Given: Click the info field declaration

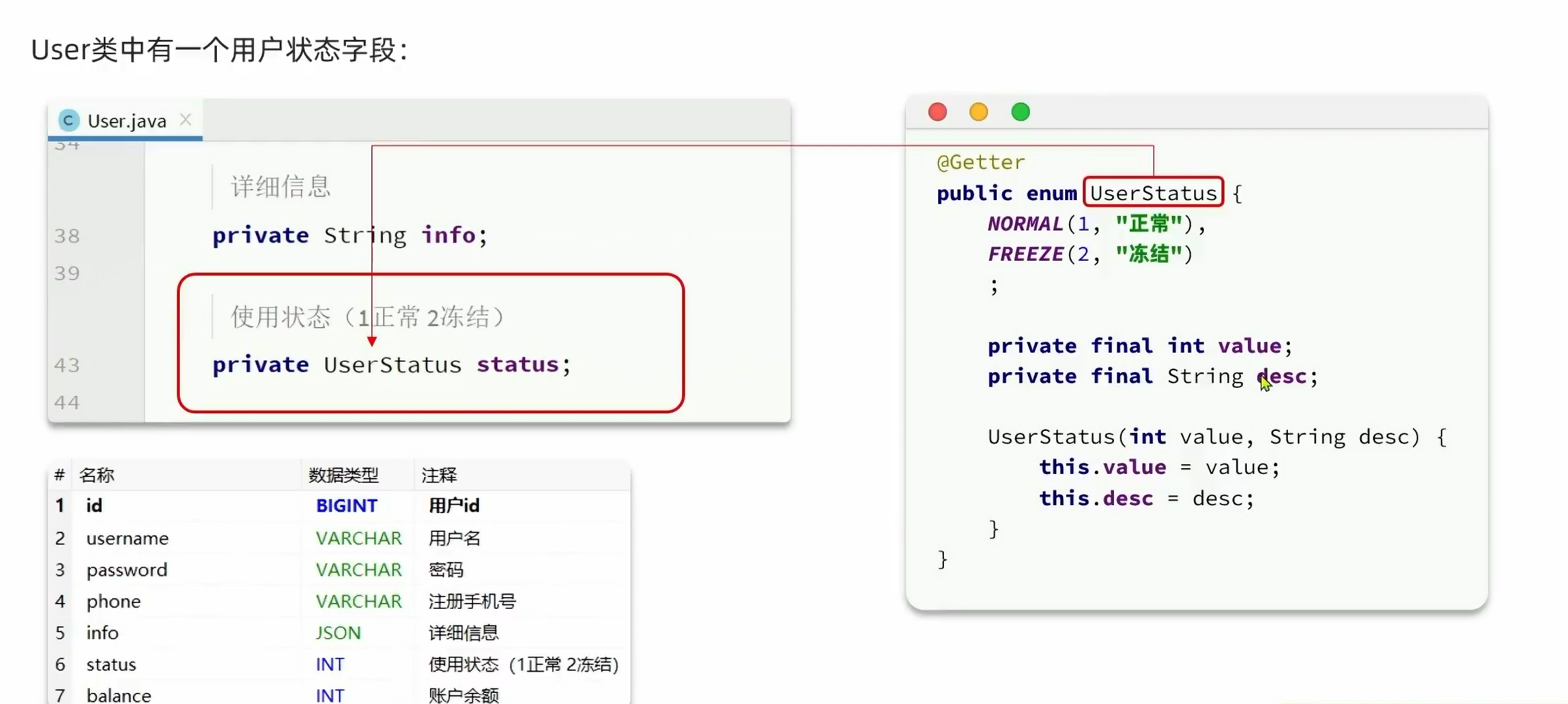Looking at the screenshot, I should click(448, 235).
